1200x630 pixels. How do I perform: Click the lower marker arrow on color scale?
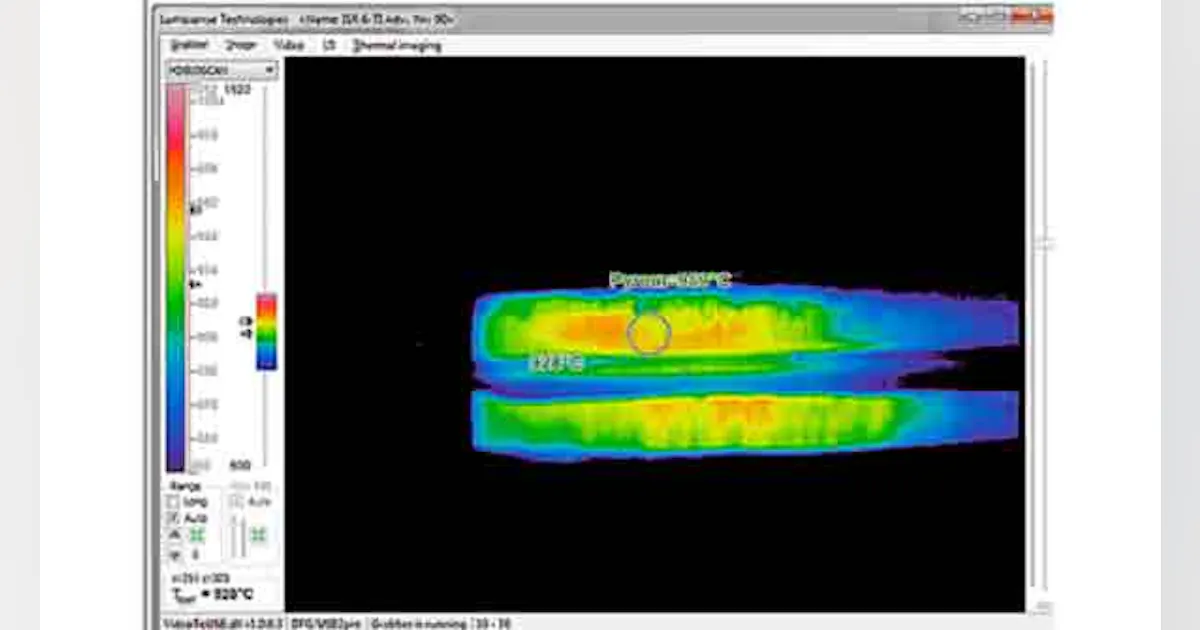pyautogui.click(x=195, y=284)
